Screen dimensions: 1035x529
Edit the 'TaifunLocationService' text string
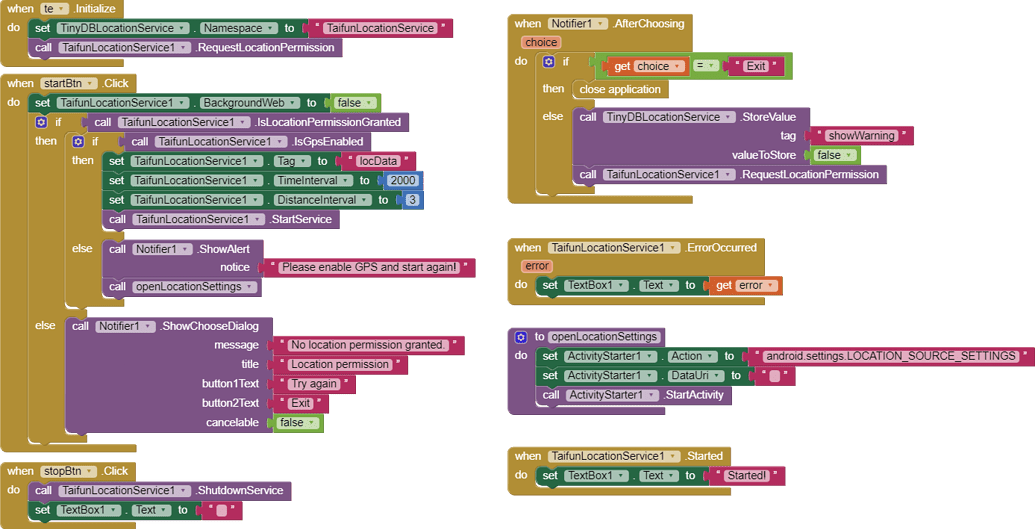pyautogui.click(x=380, y=28)
